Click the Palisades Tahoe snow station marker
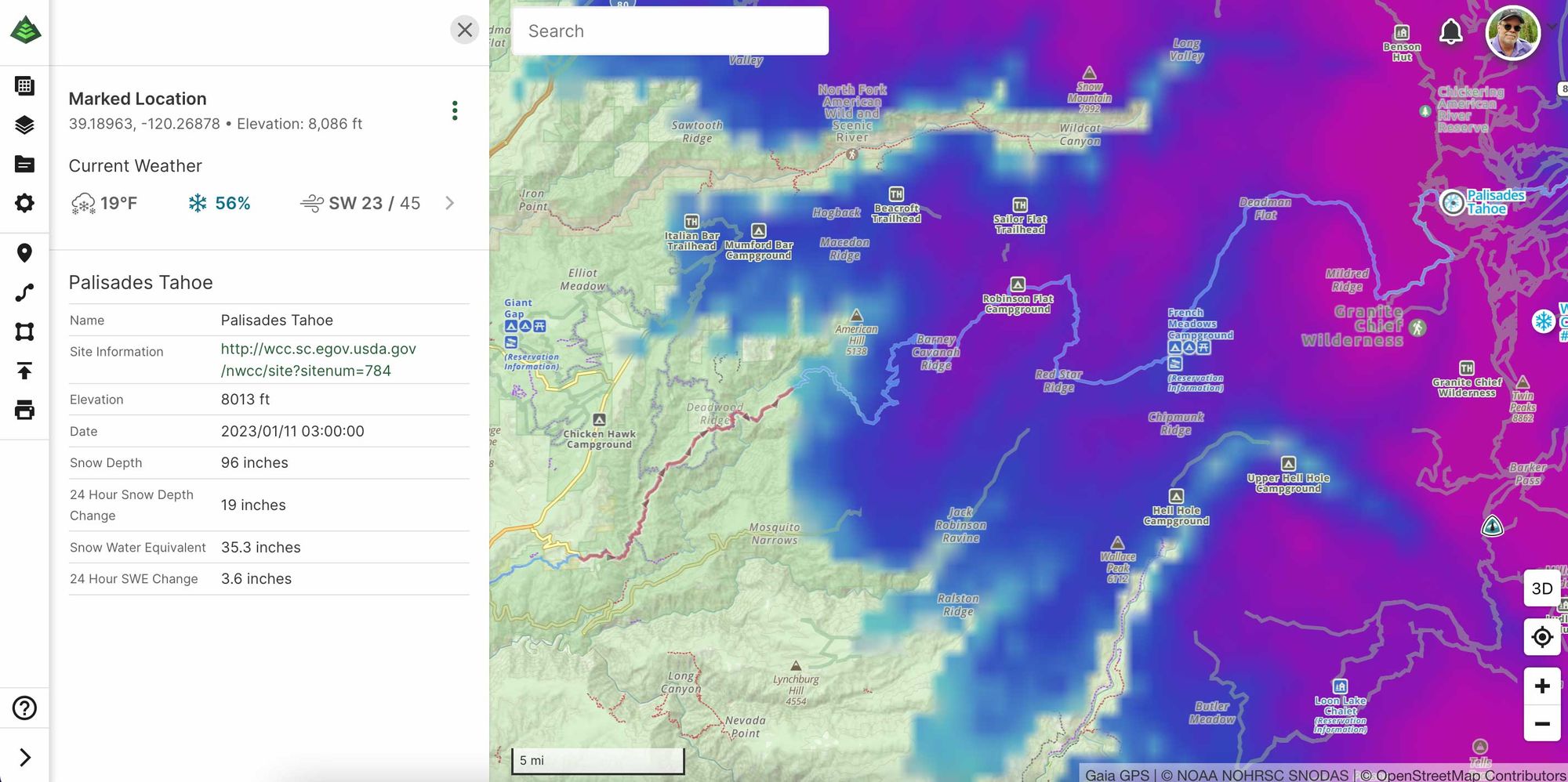This screenshot has height=782, width=1568. [x=1453, y=202]
